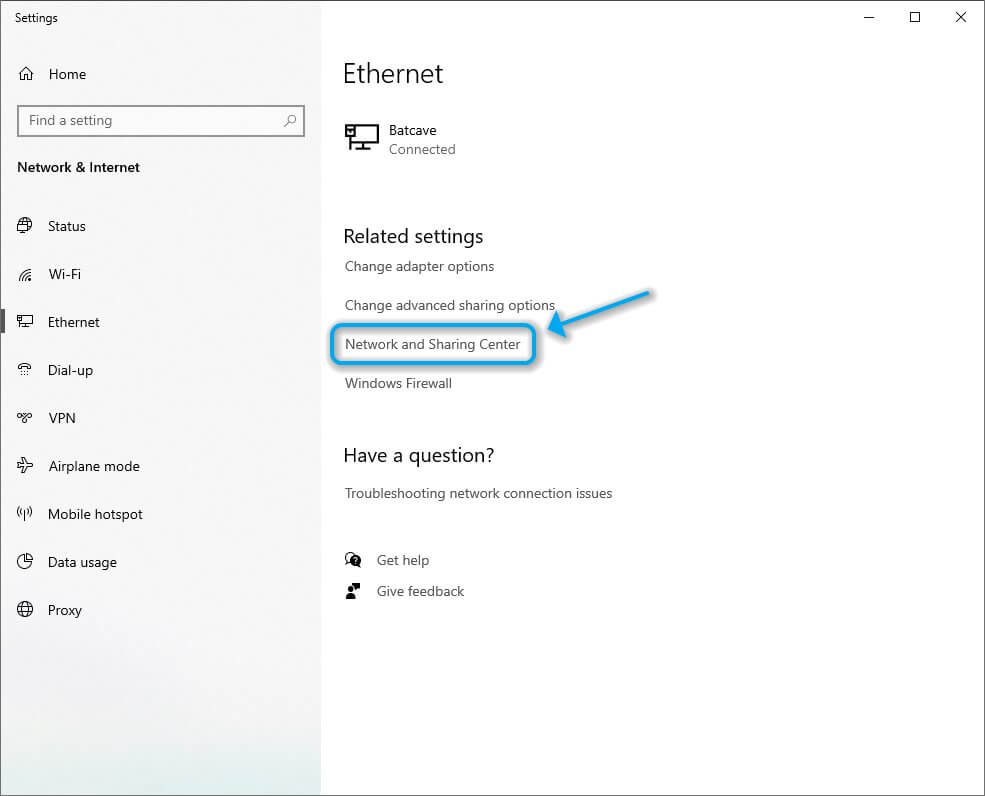Click the Status globe icon
Image resolution: width=985 pixels, height=796 pixels.
[x=24, y=226]
